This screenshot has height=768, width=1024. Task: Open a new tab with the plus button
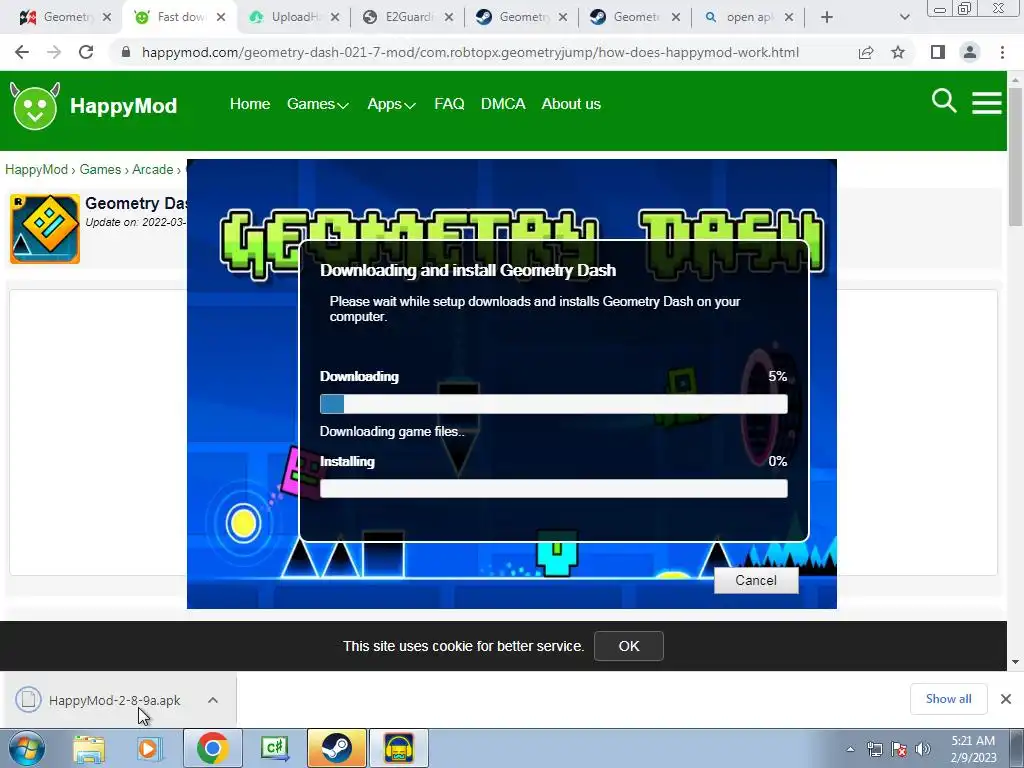pos(827,17)
